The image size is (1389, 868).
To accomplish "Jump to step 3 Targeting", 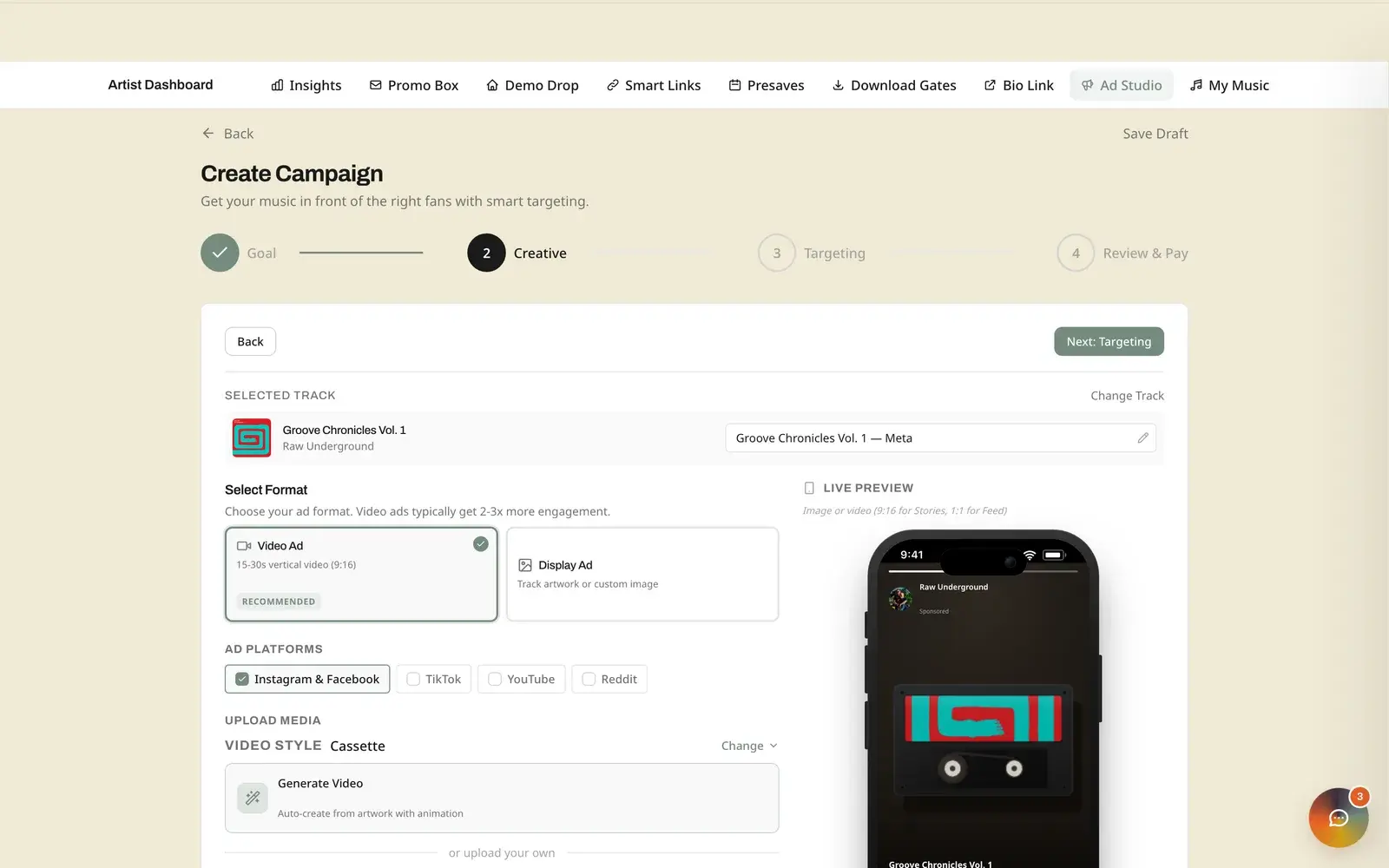I will tap(812, 253).
